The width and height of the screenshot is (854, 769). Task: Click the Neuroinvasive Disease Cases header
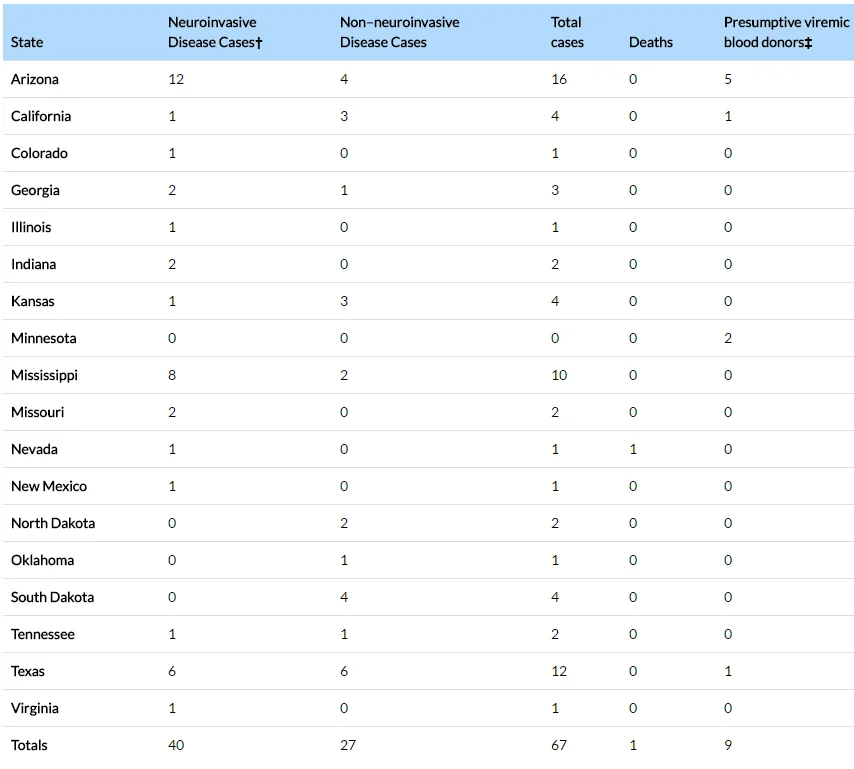(215, 32)
